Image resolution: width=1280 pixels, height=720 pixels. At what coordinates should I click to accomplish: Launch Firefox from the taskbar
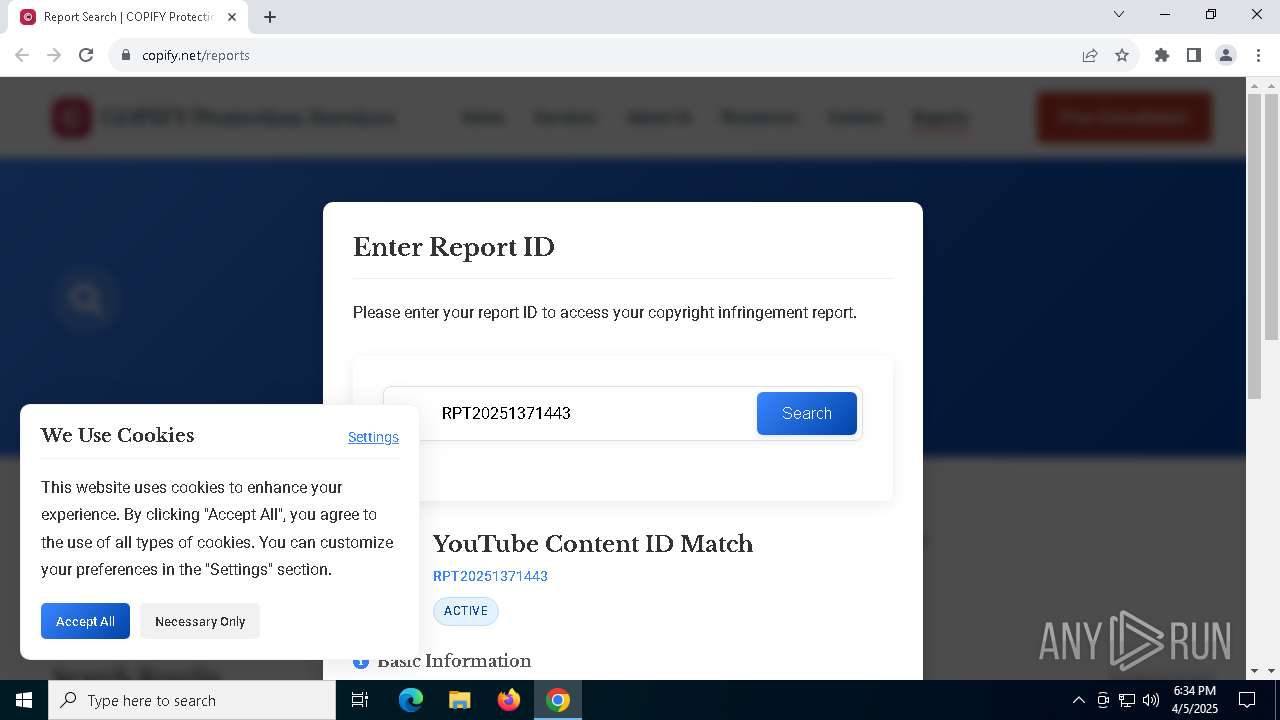pyautogui.click(x=509, y=700)
